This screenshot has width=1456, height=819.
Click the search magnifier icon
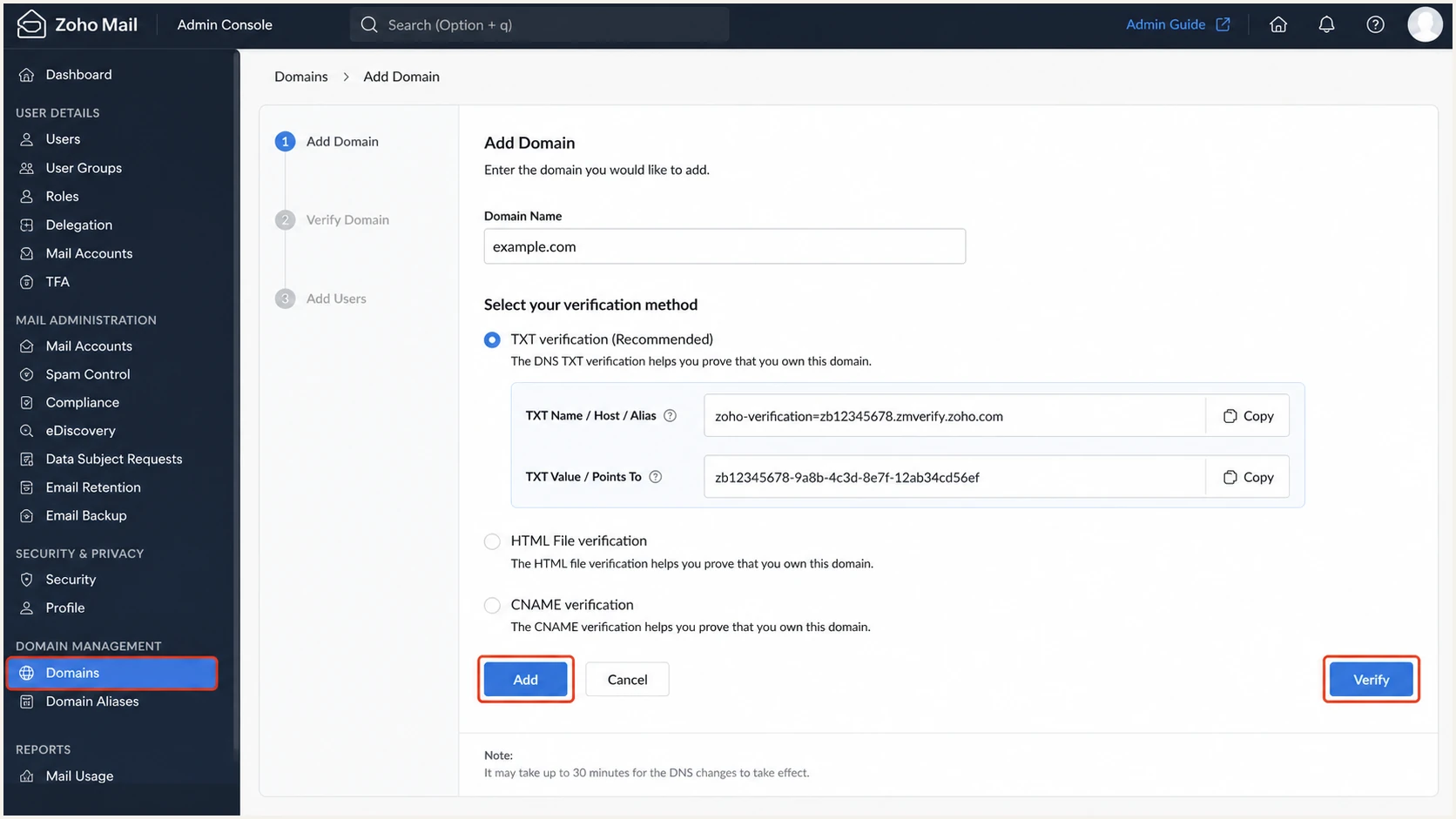tap(369, 24)
